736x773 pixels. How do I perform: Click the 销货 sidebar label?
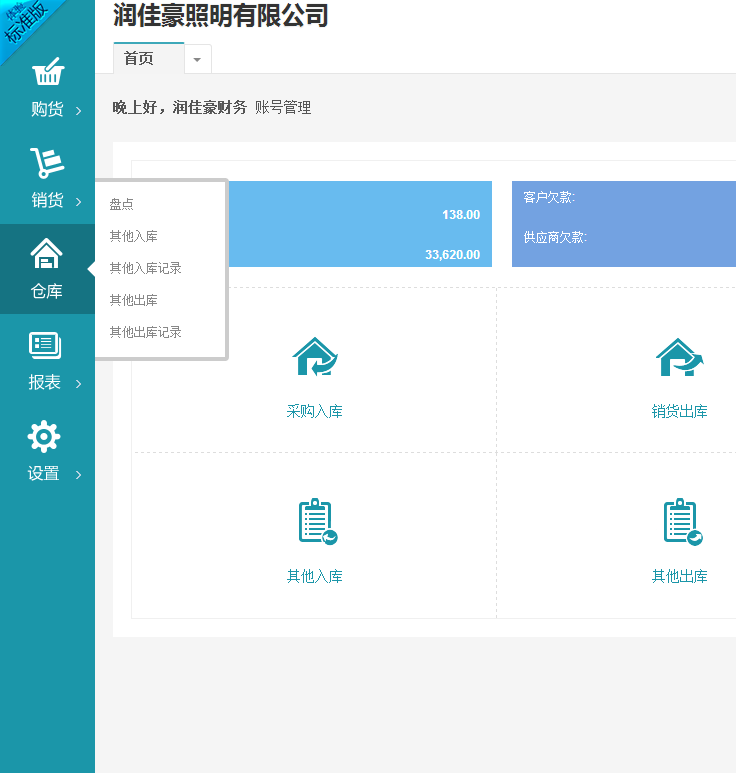(x=47, y=200)
